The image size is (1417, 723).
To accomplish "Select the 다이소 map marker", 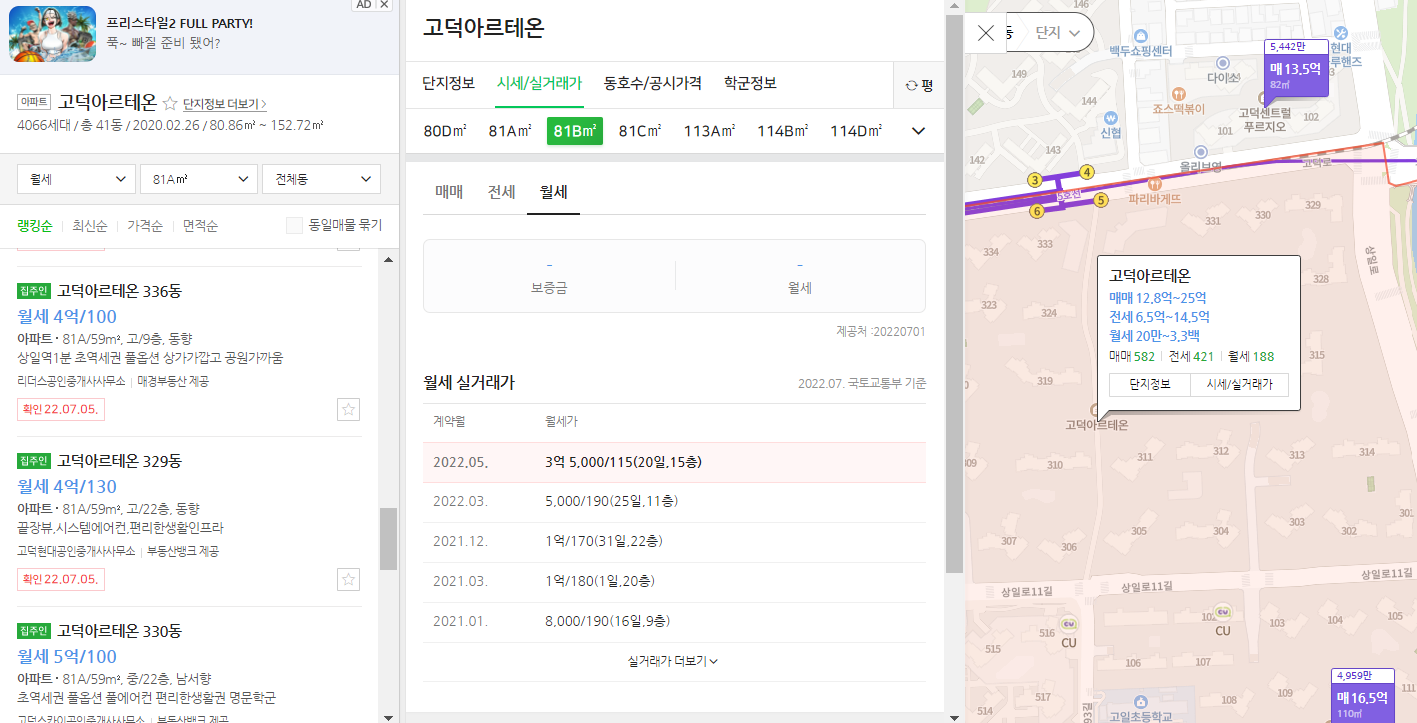I will tap(1222, 61).
